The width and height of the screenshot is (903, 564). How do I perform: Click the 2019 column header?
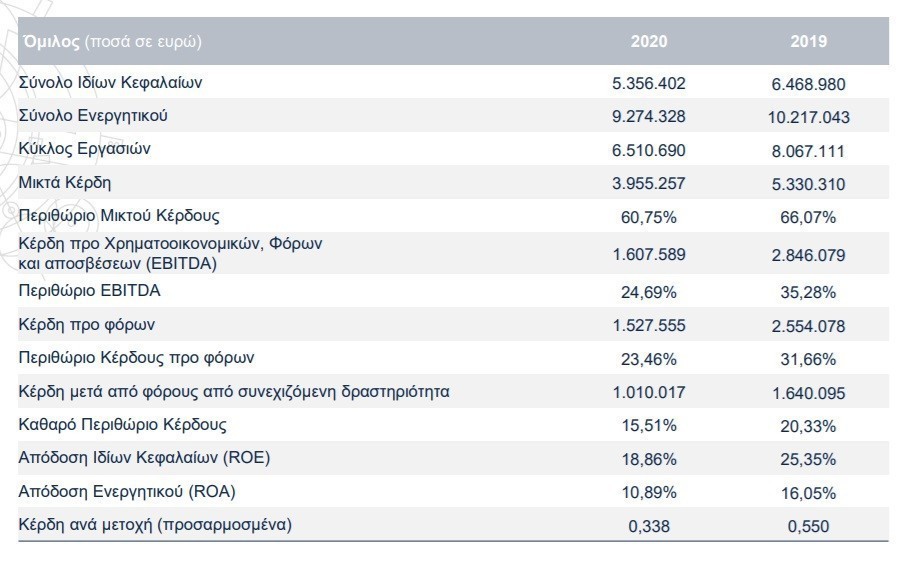[808, 41]
